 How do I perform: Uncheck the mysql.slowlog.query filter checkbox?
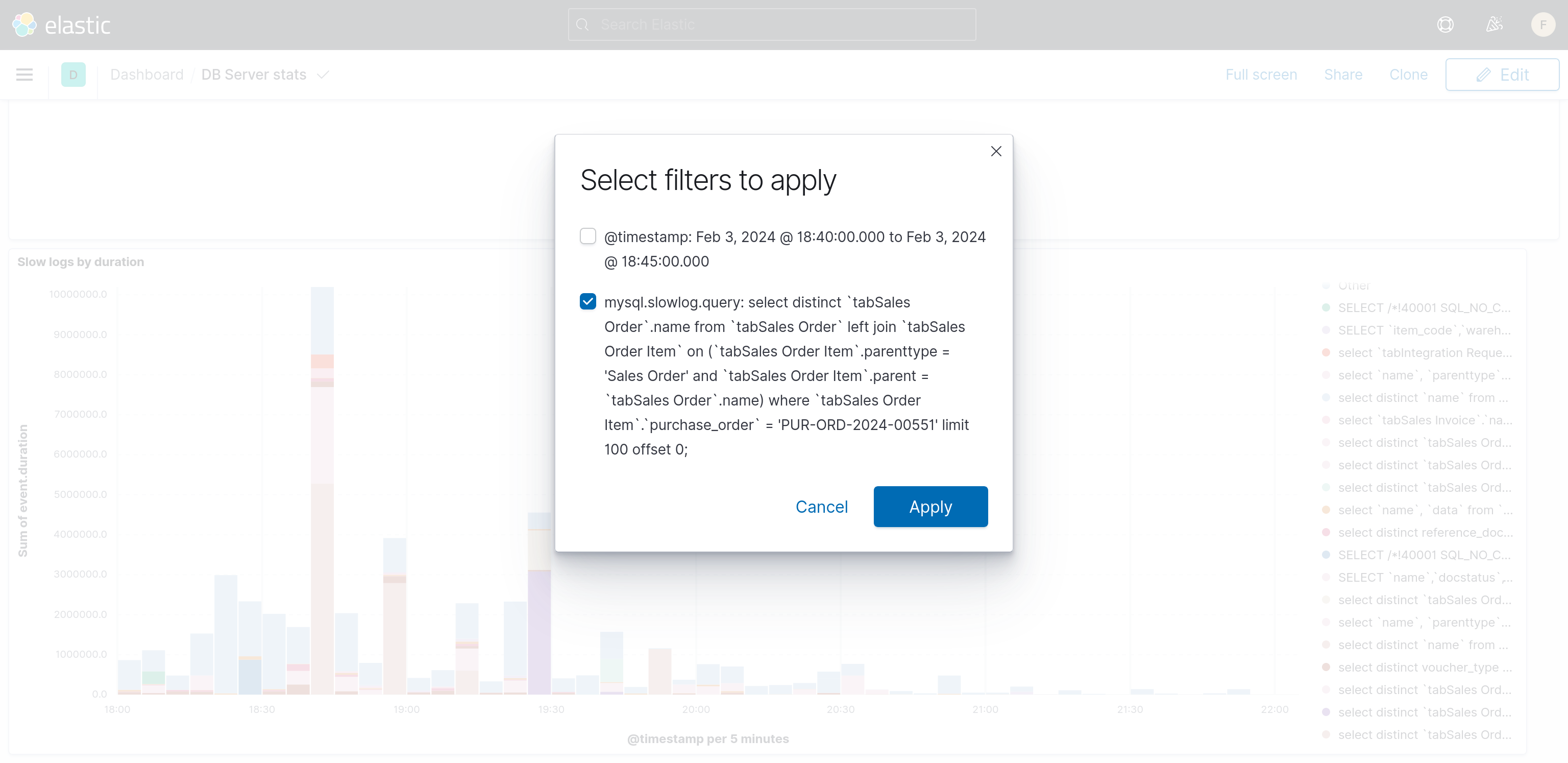[587, 301]
